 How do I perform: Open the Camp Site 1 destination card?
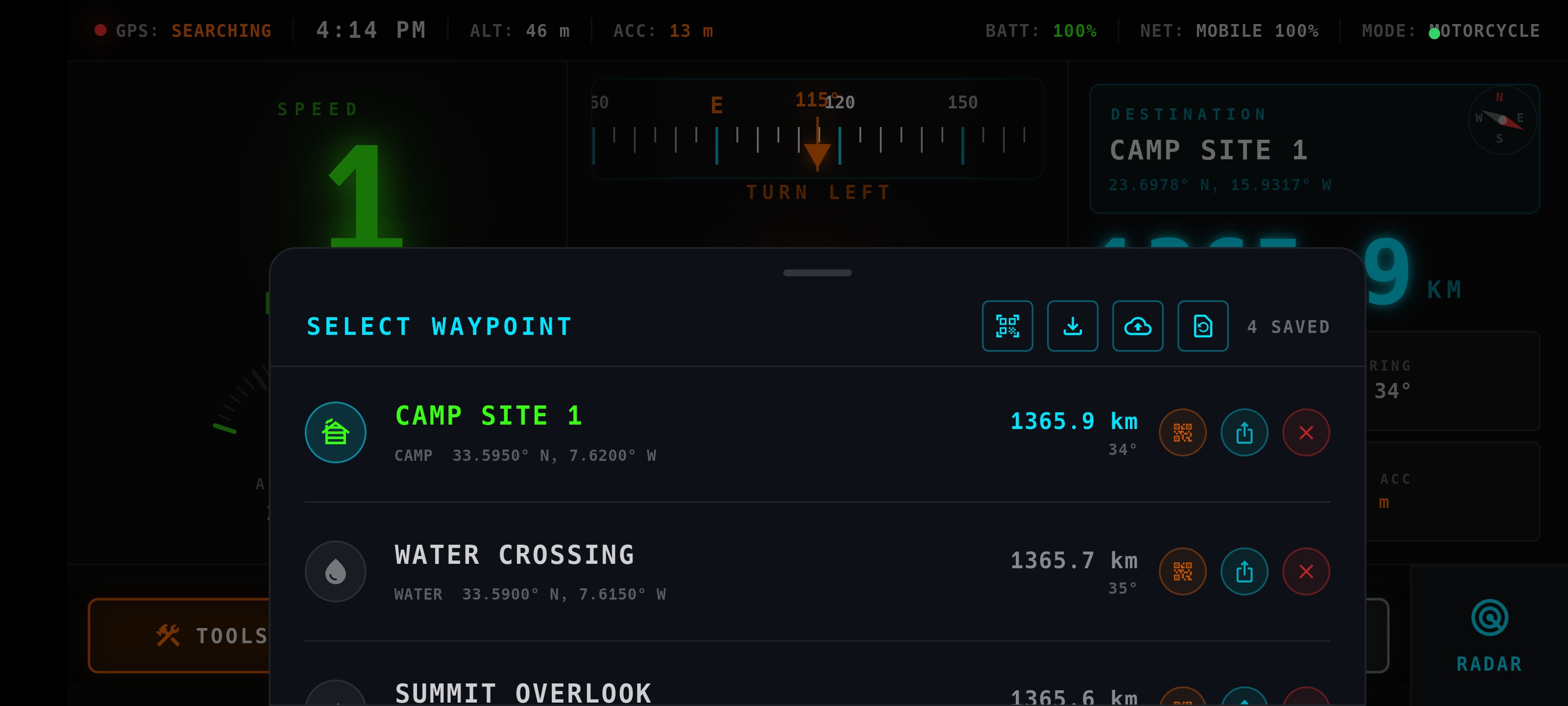1314,149
